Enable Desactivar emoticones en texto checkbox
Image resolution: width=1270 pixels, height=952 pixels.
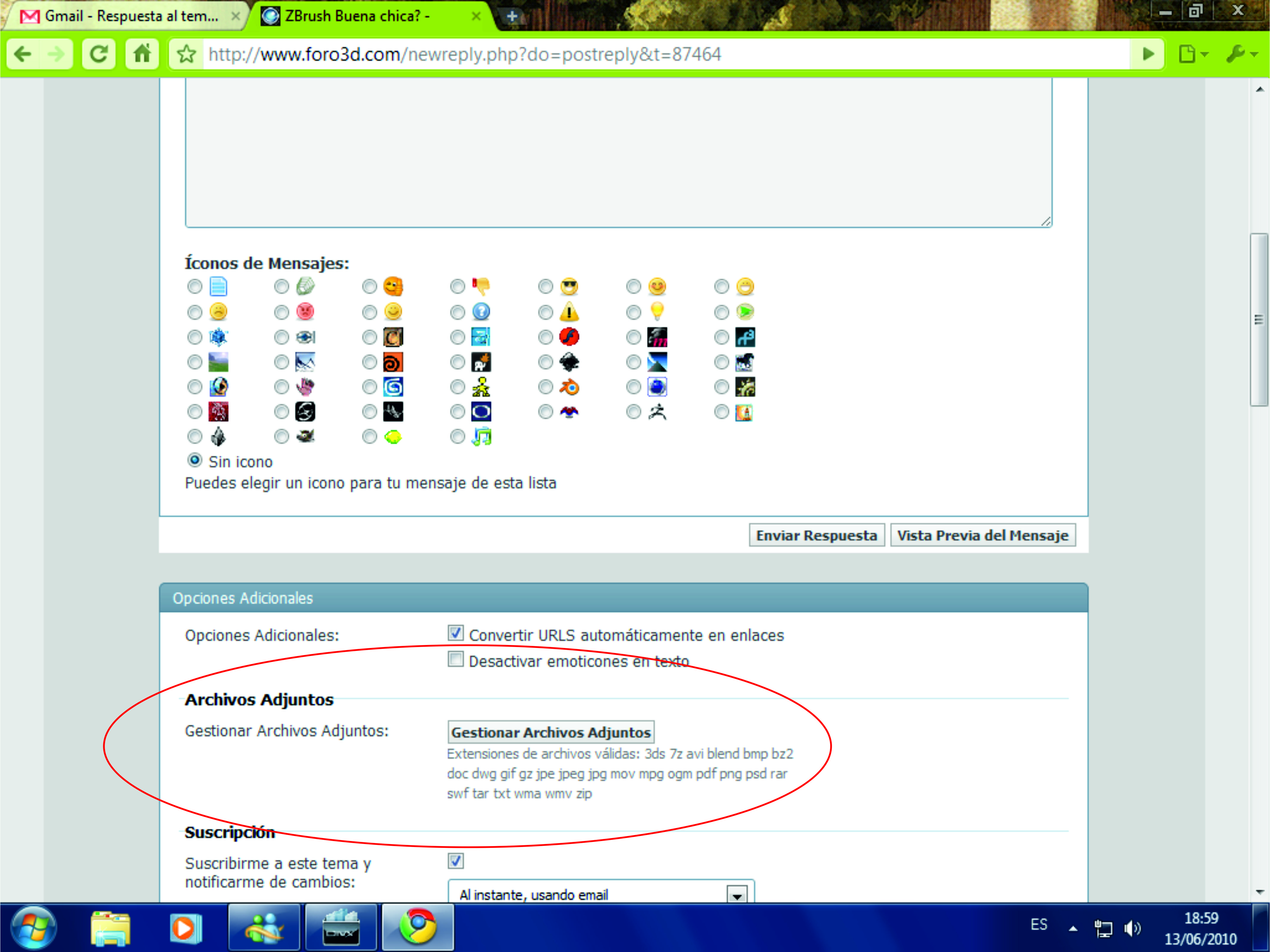(x=456, y=659)
